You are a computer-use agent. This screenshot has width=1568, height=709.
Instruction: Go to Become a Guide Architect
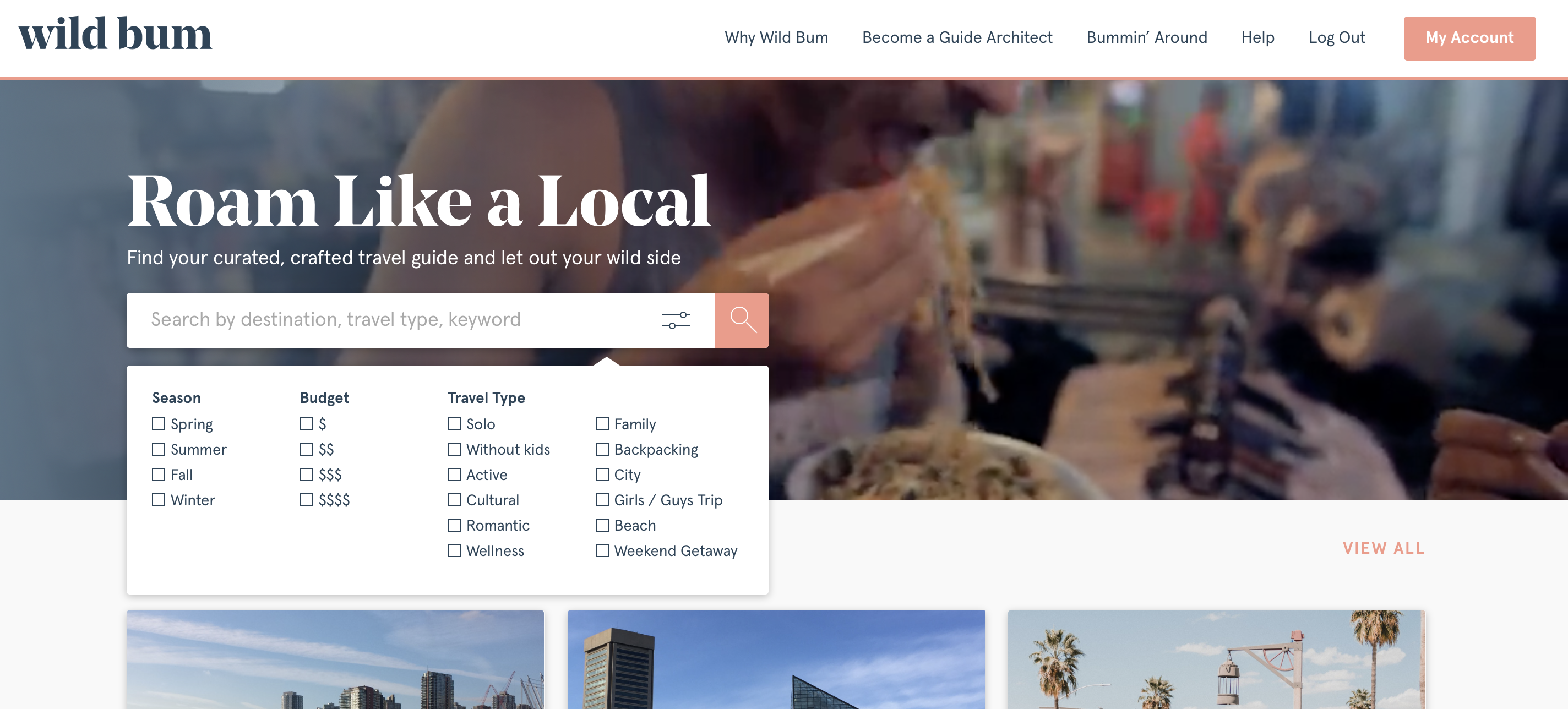[957, 38]
